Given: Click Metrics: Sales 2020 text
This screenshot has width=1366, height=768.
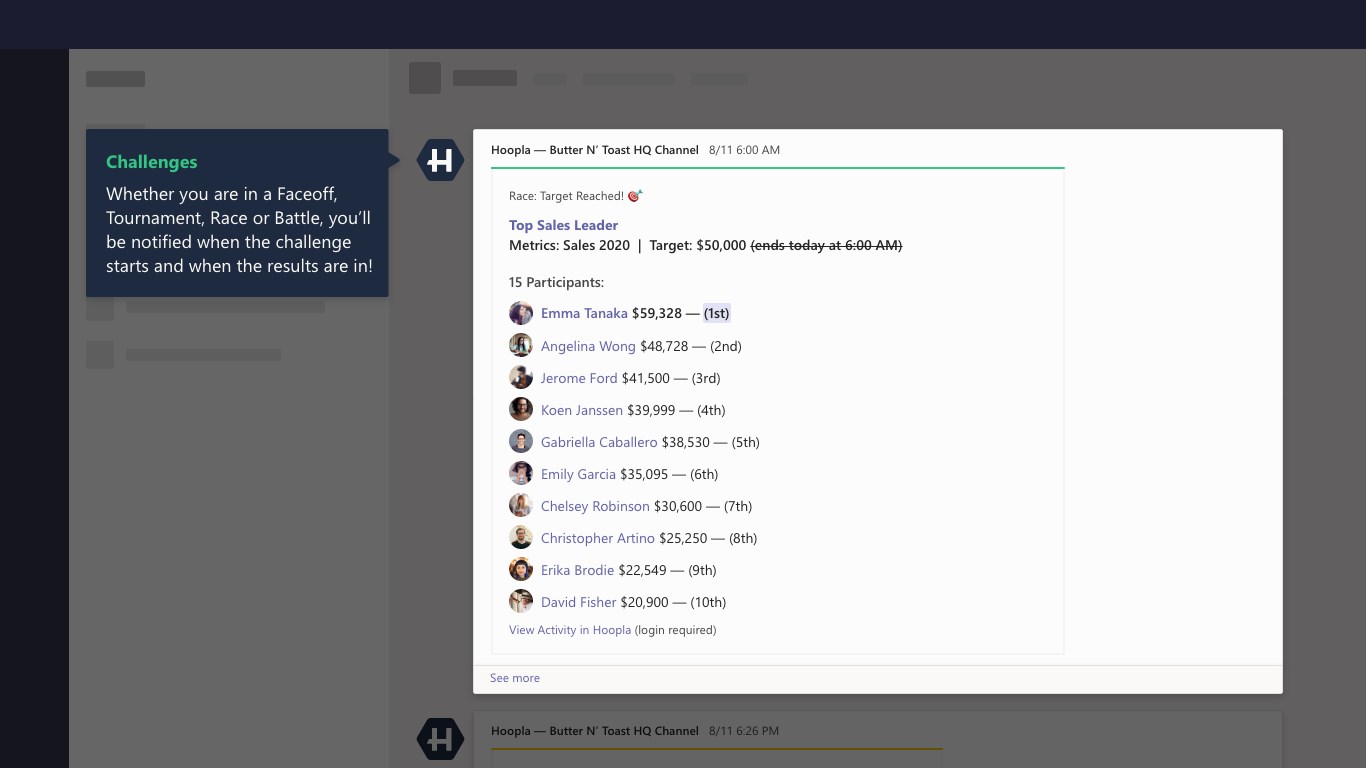Looking at the screenshot, I should pyautogui.click(x=569, y=245).
